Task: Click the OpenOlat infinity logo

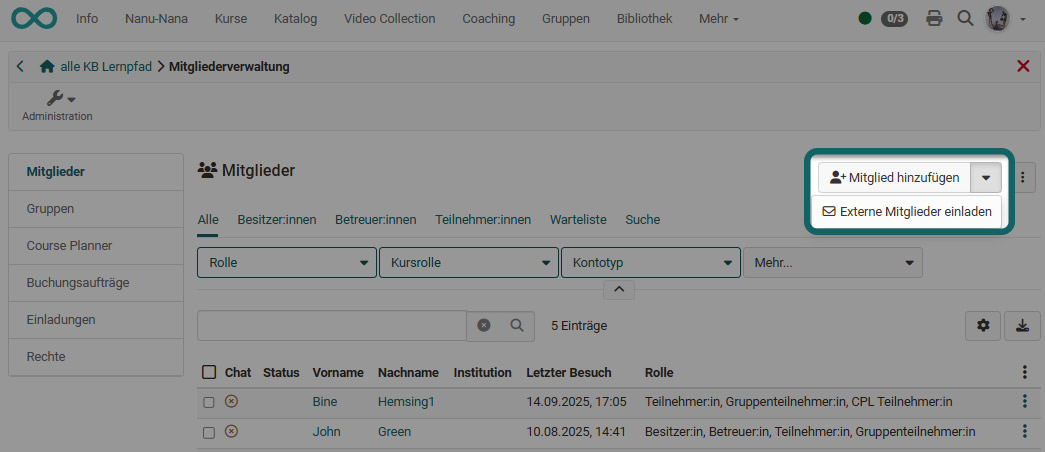Action: point(33,18)
